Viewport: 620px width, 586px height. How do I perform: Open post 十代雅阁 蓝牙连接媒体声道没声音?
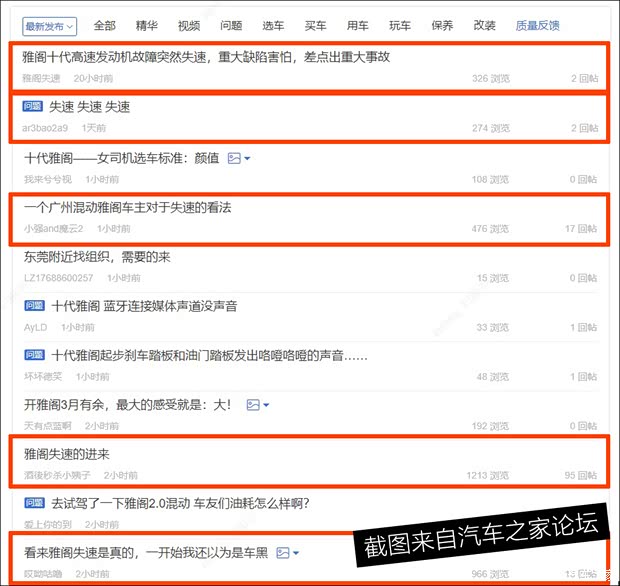pos(144,306)
